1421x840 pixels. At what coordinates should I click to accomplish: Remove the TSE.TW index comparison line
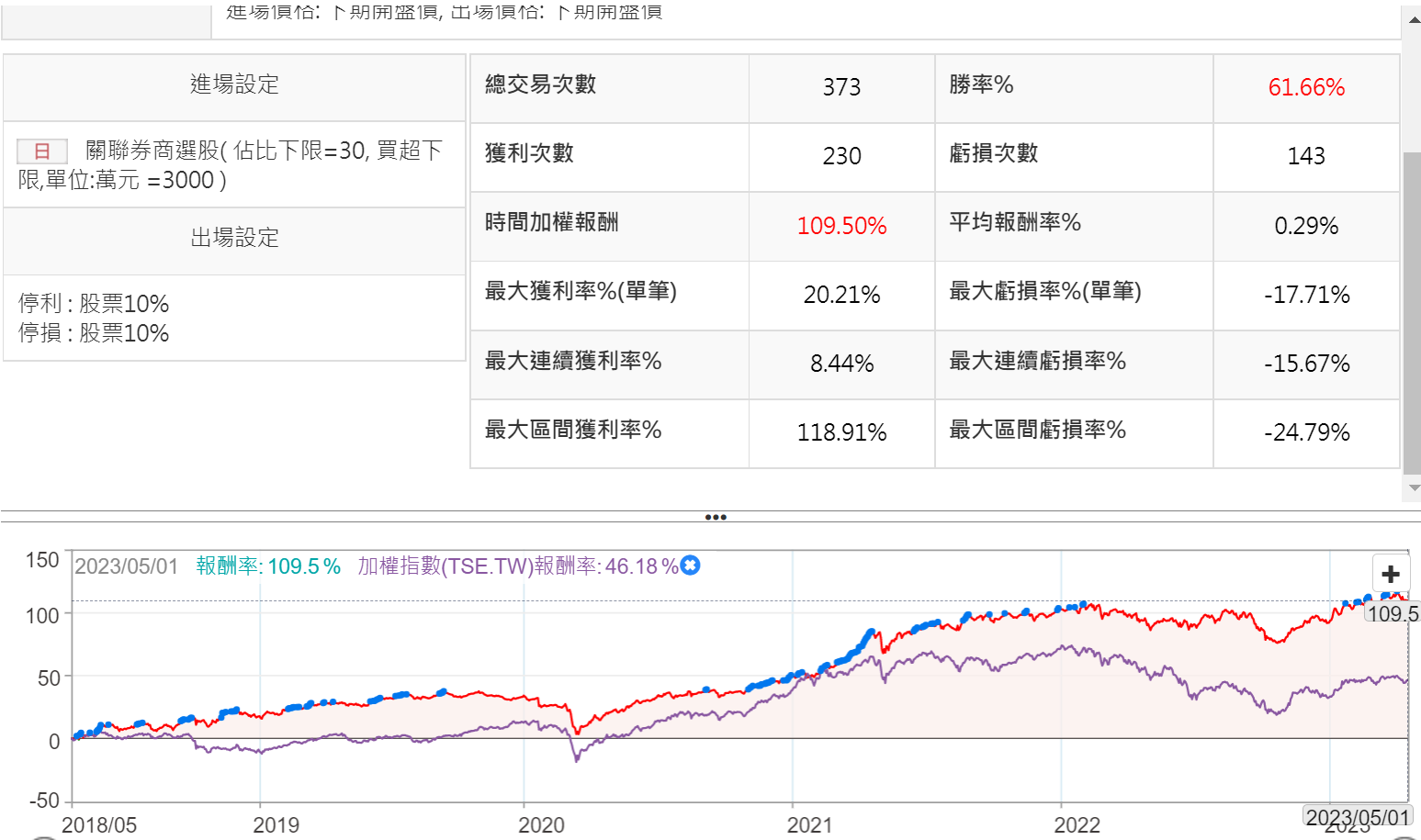click(x=690, y=566)
